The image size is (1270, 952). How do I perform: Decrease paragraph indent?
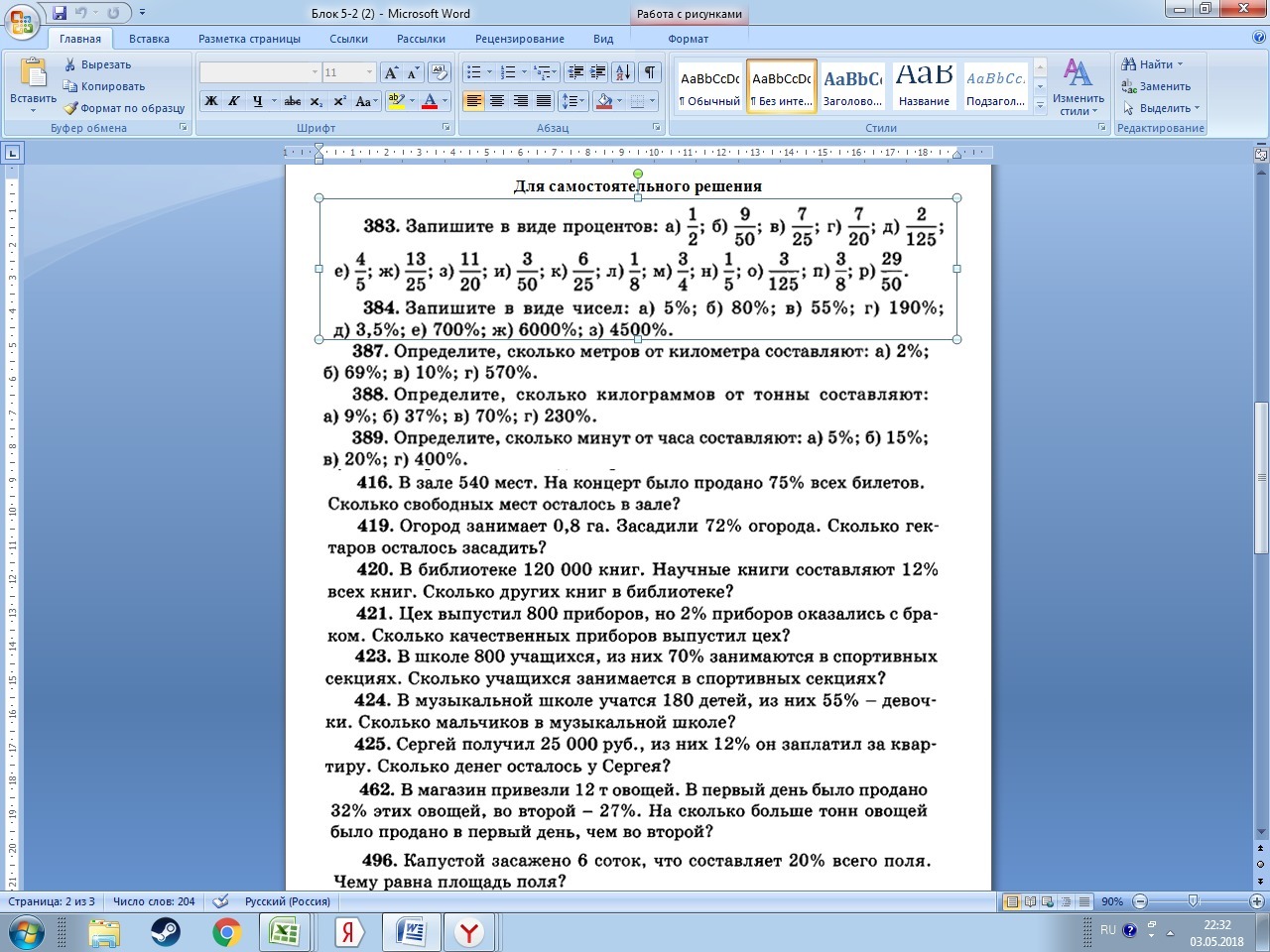[575, 72]
